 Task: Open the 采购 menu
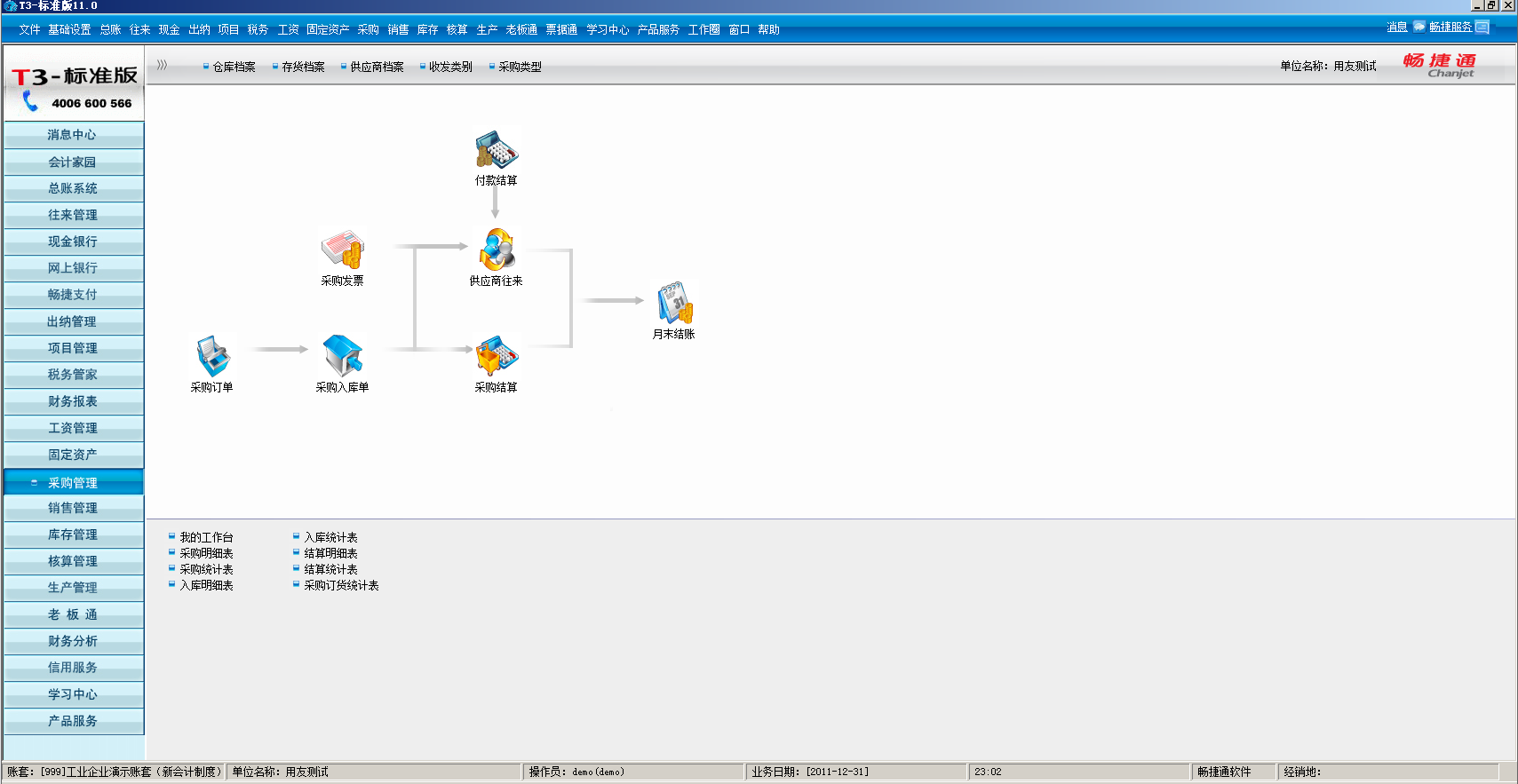368,29
